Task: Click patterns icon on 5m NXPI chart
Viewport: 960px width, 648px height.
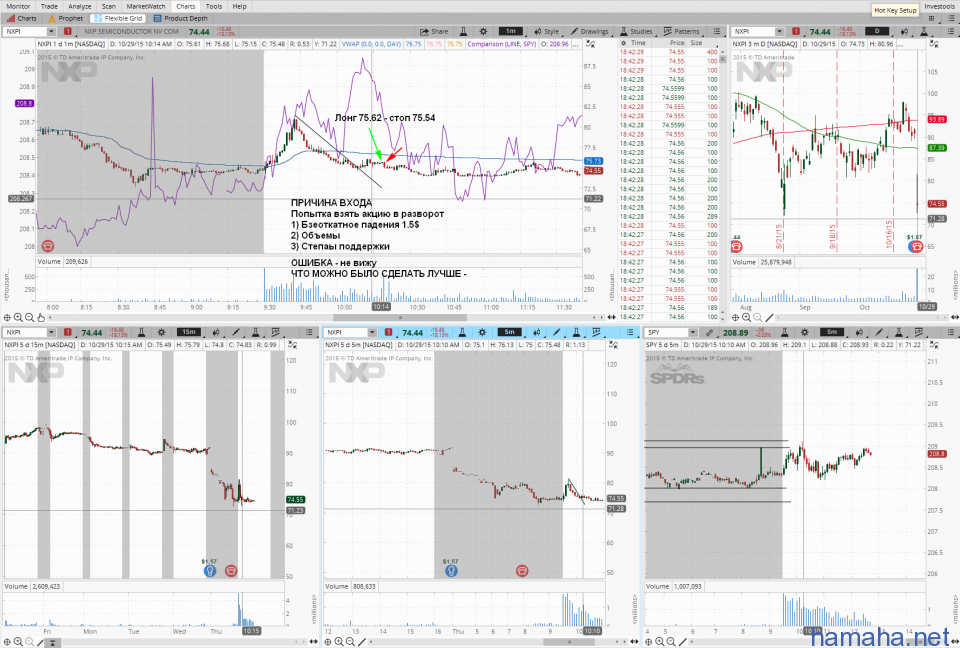Action: pos(596,332)
